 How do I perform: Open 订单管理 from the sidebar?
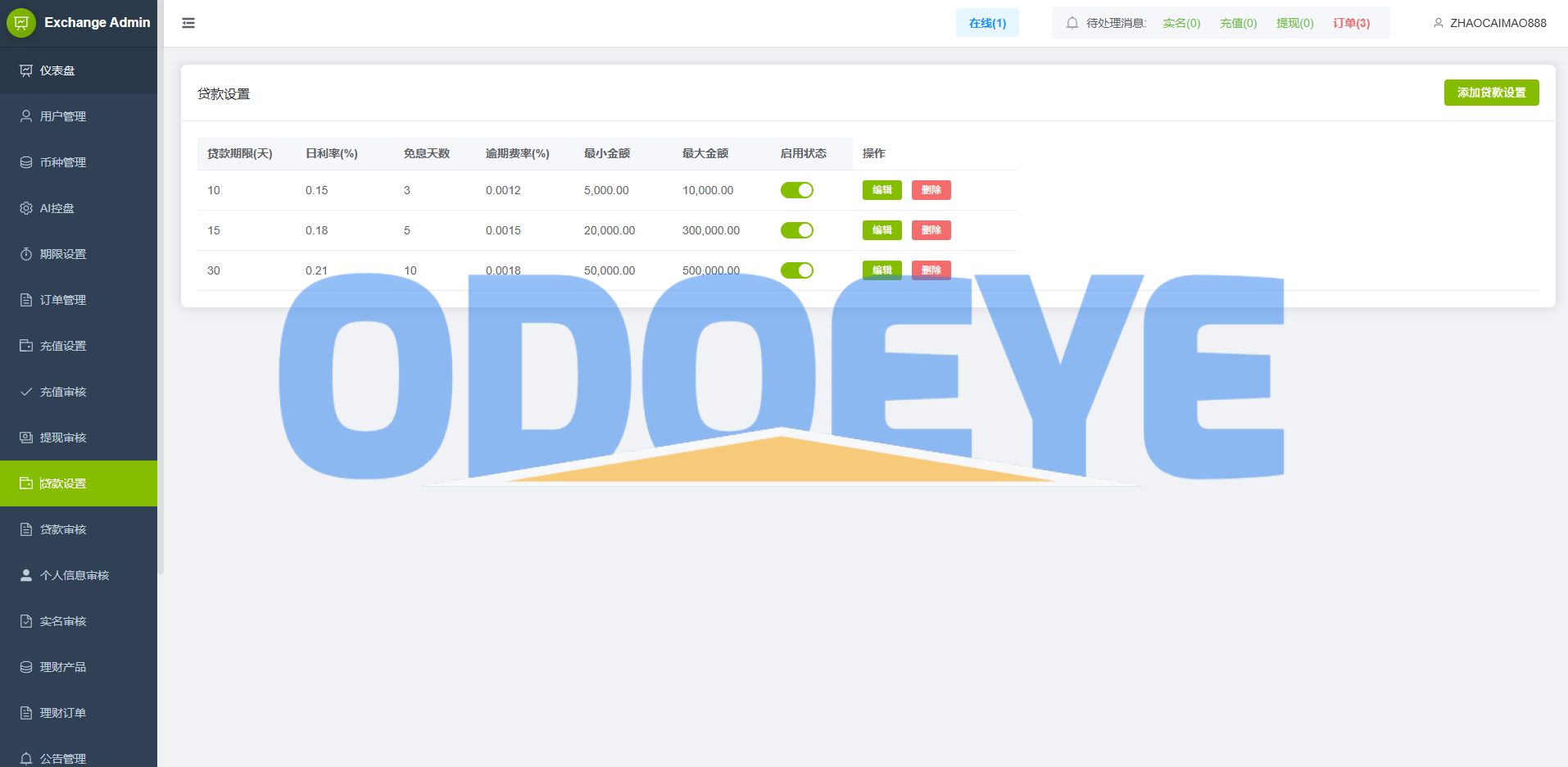tap(63, 300)
